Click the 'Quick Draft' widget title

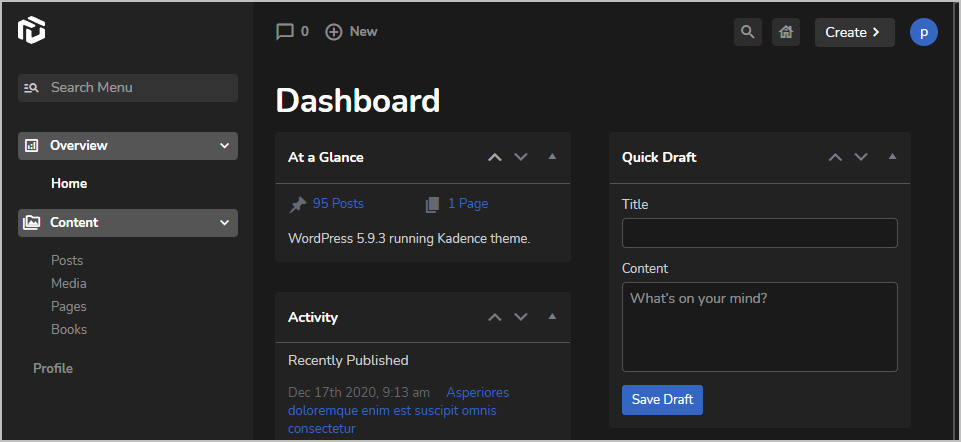click(x=659, y=158)
